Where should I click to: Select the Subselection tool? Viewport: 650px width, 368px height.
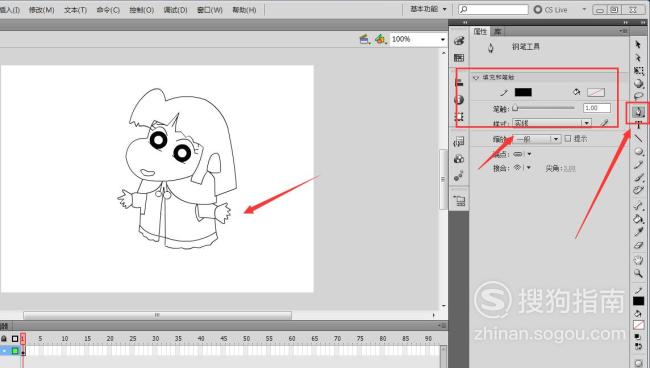point(638,58)
